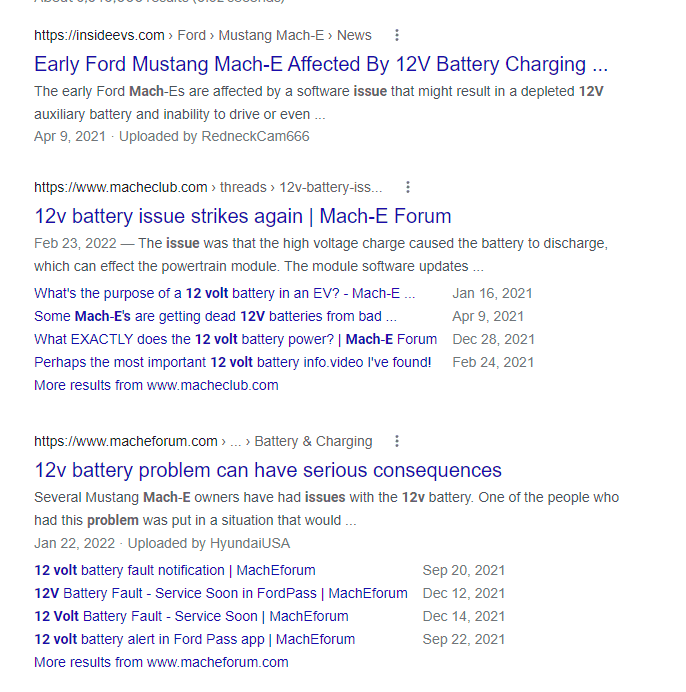
Task: Open 'Early Ford Mustang Mach-E Affected By 12V' result
Action: tap(321, 64)
